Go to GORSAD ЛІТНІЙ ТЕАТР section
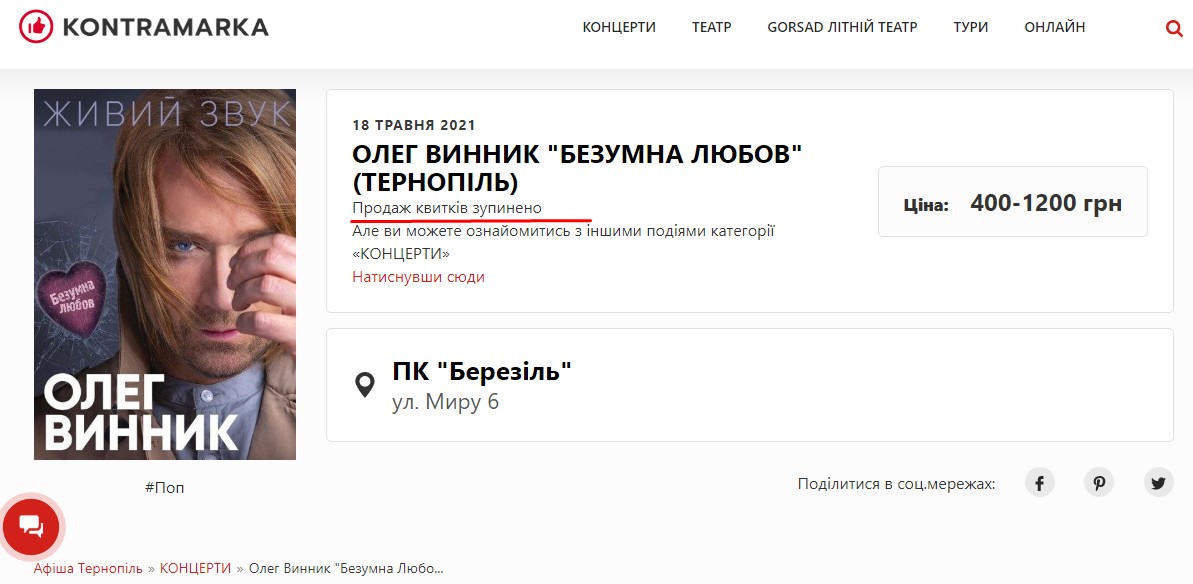 click(x=842, y=27)
